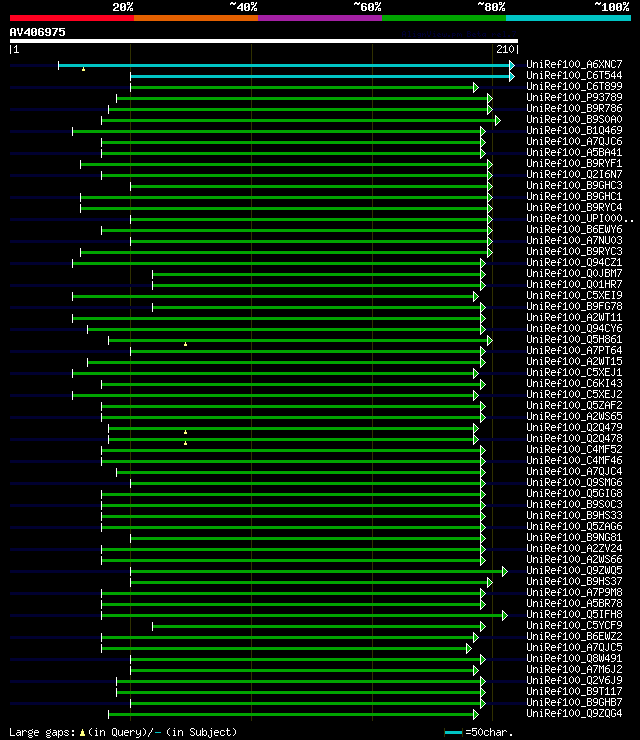
Task: Click the cyan alignment bar for A6XNC7
Action: point(284,65)
